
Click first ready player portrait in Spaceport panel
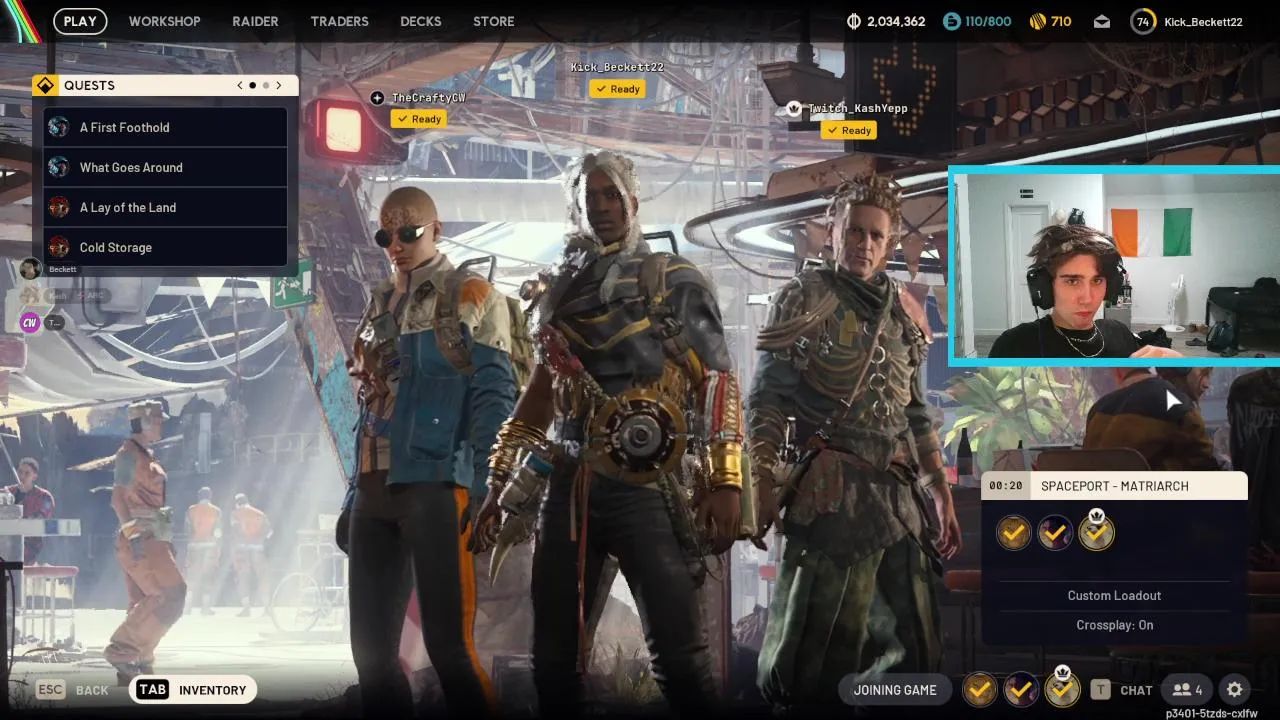1014,533
